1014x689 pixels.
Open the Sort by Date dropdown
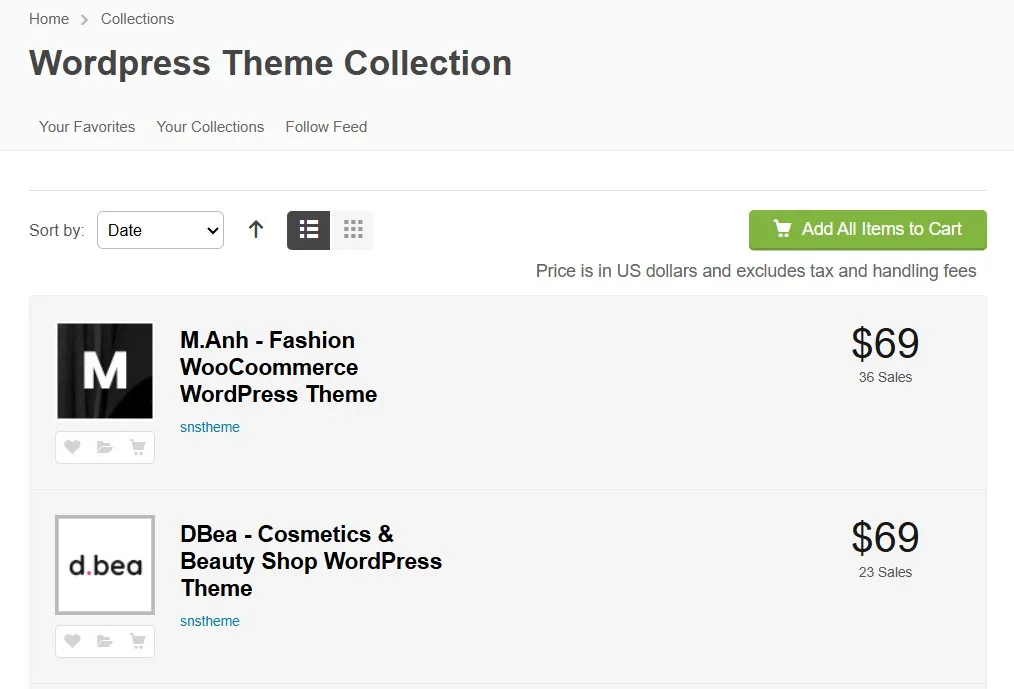[160, 230]
